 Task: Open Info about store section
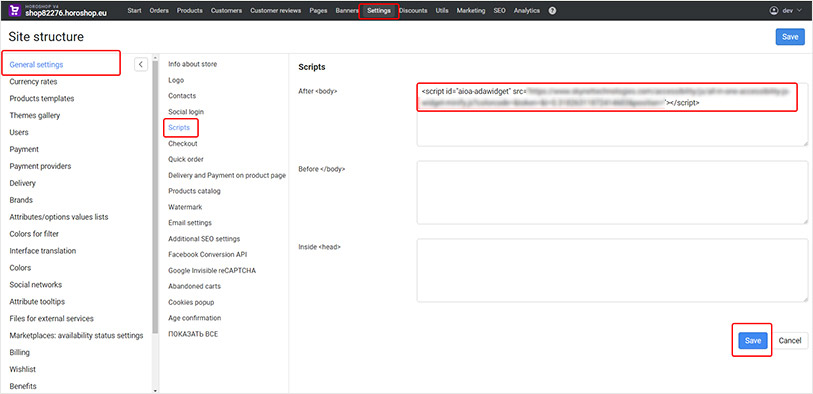click(192, 64)
